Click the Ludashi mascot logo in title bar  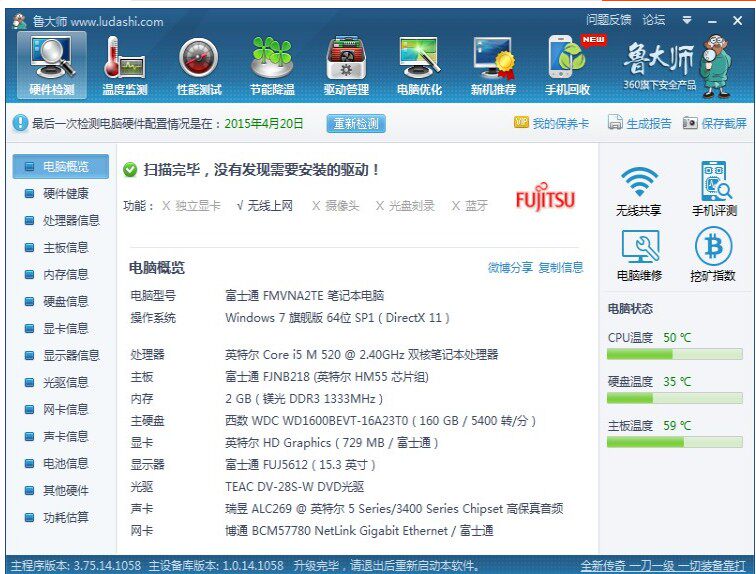20,20
